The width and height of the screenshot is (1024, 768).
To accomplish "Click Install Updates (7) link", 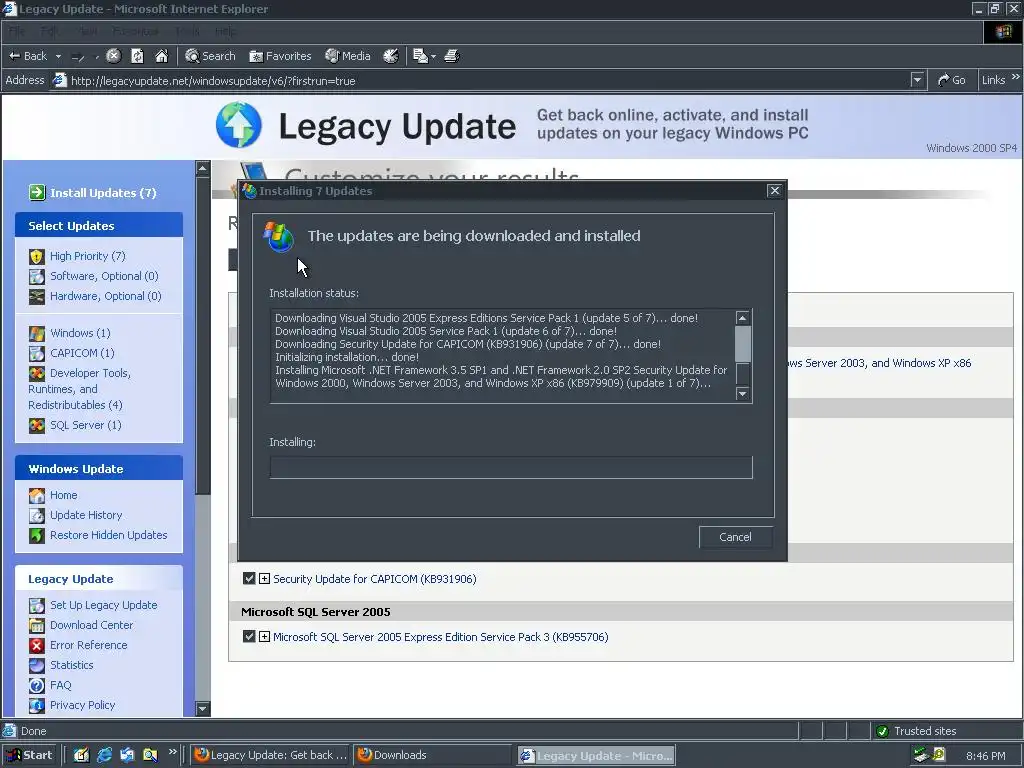I will tap(103, 193).
